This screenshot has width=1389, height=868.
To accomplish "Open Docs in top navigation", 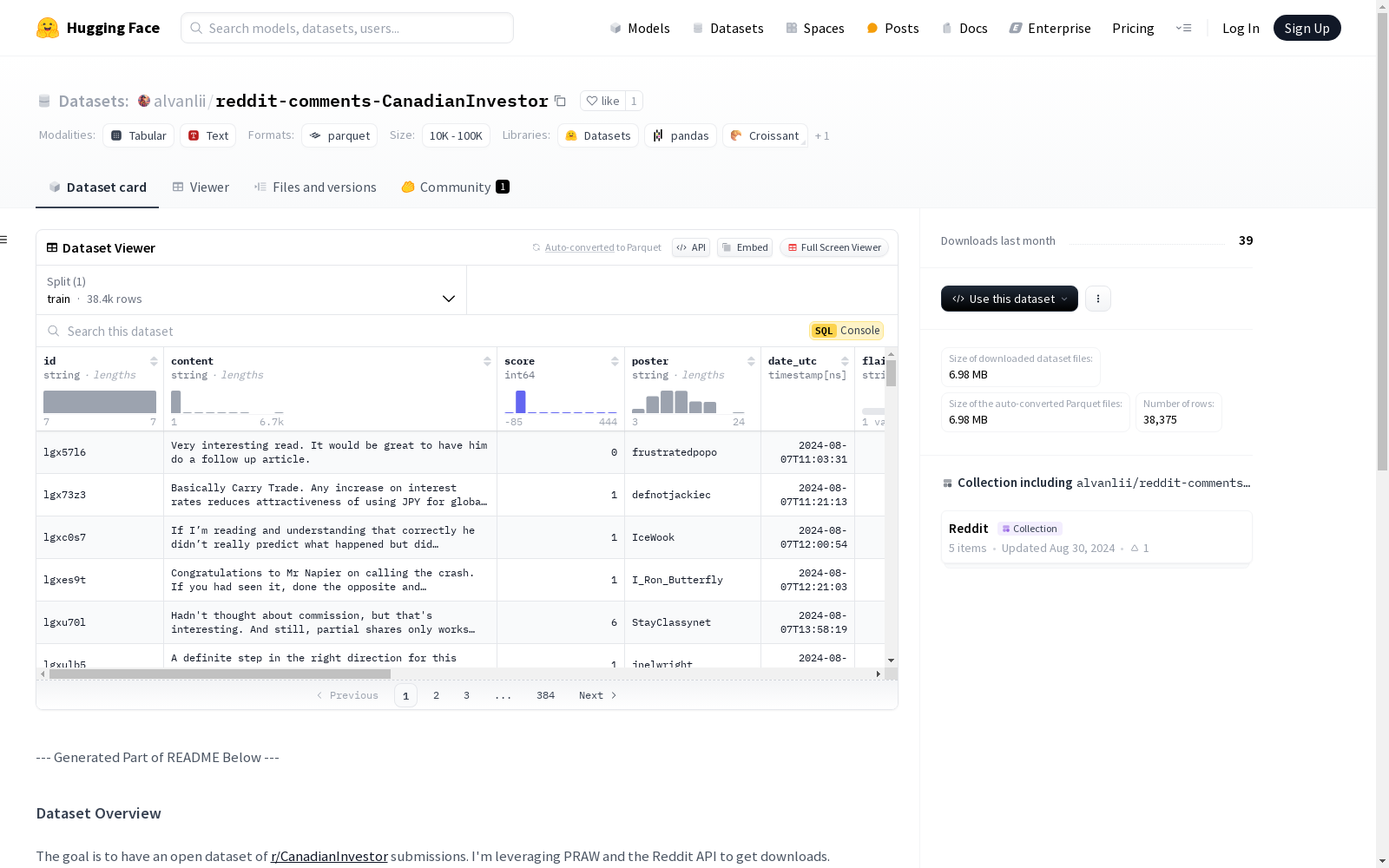I will [964, 28].
